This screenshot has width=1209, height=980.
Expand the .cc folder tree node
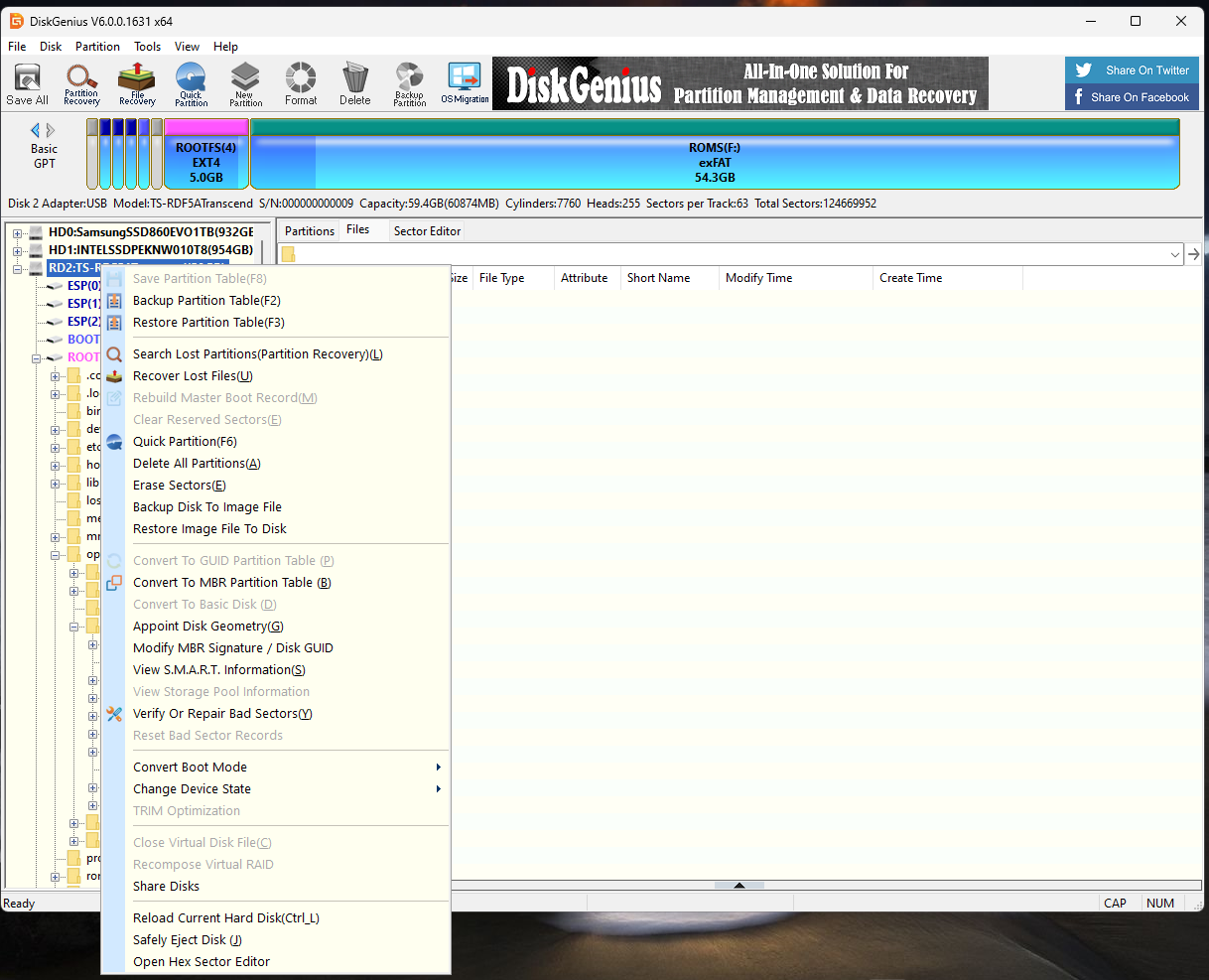[x=56, y=376]
